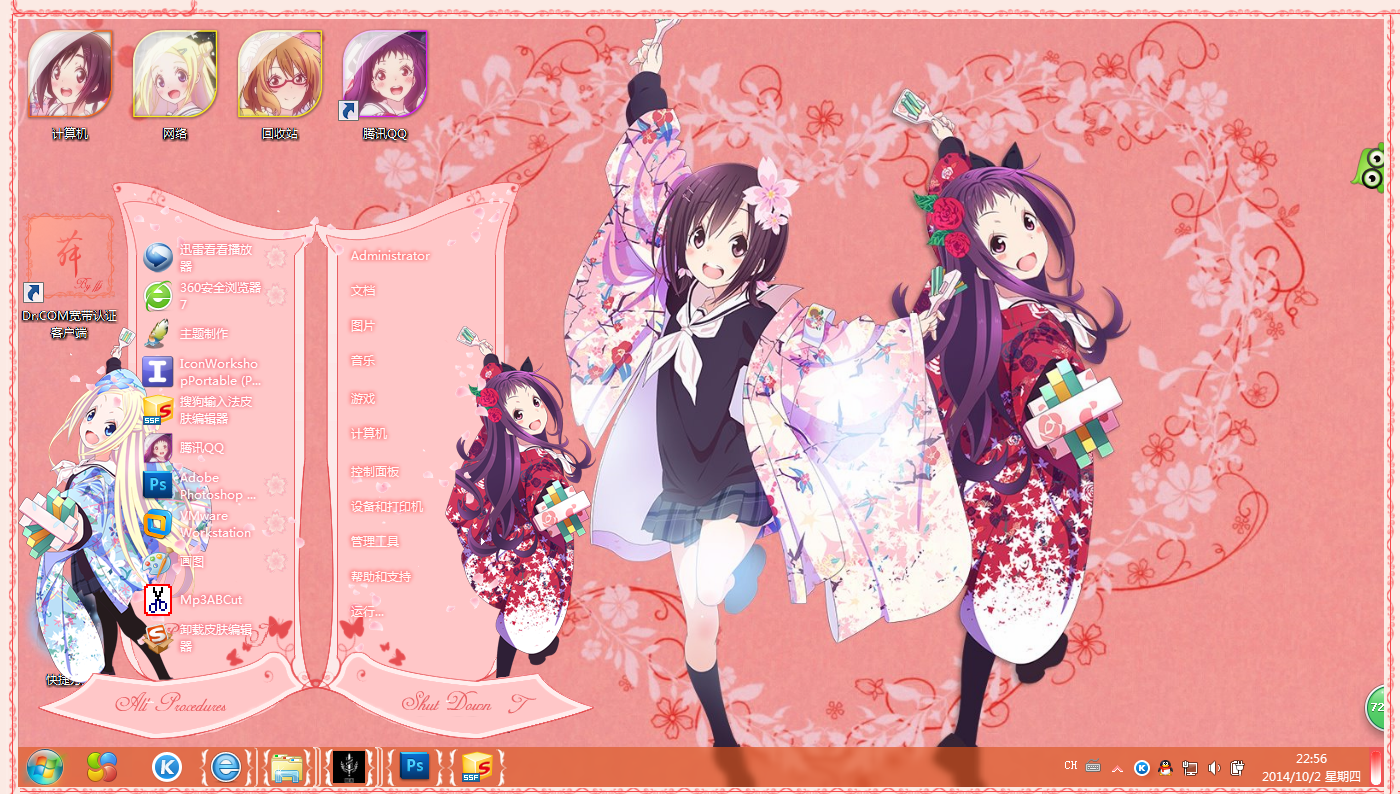Viewport: 1400px width, 794px height.
Task: Expand jump list for 画图
Action: (x=277, y=562)
